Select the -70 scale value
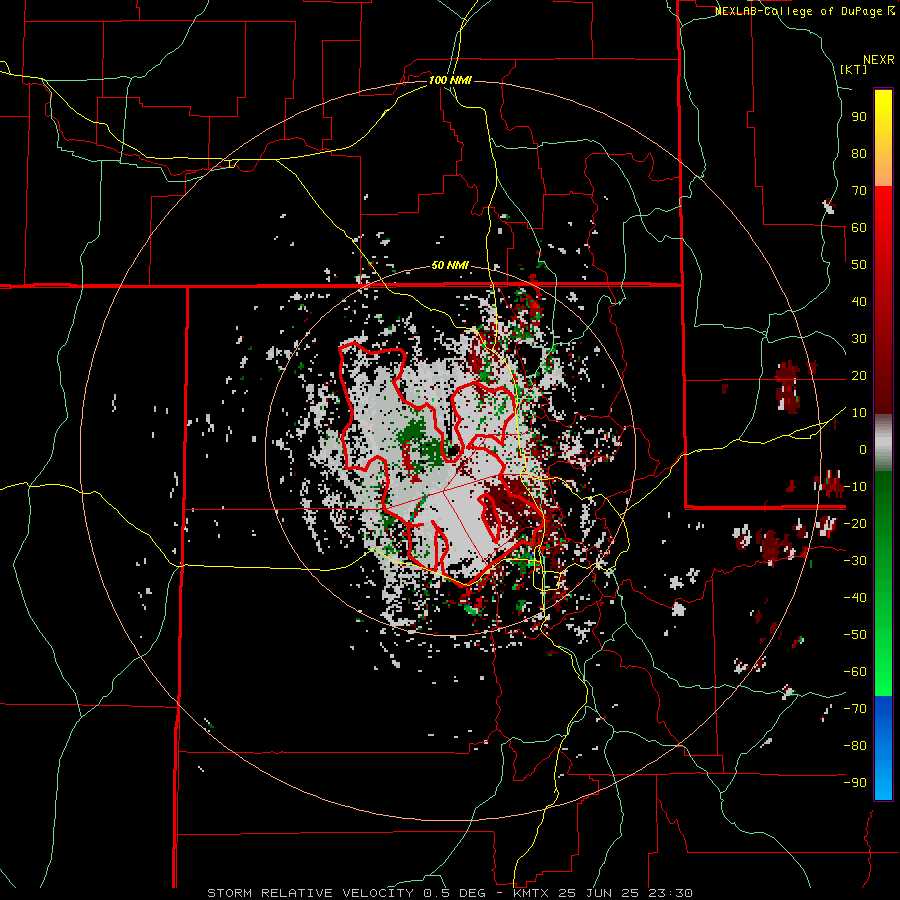 (855, 709)
